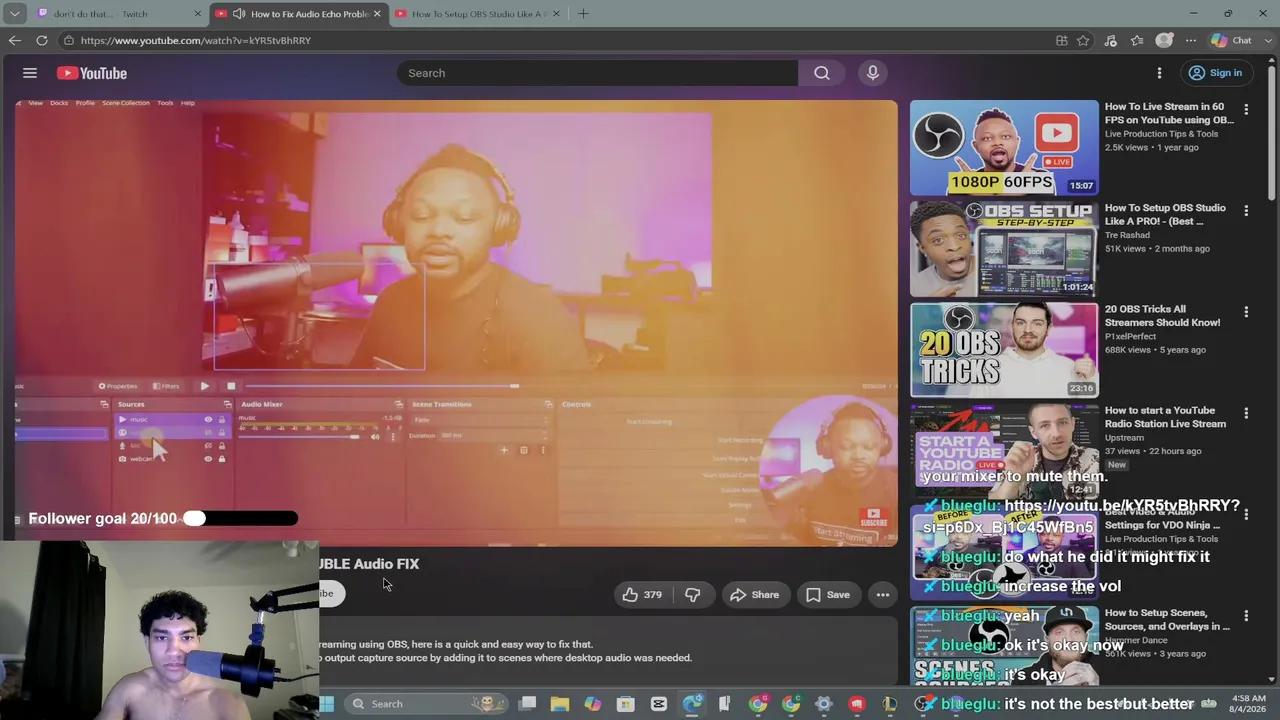Go to YouTube home via the logo

coord(91,73)
